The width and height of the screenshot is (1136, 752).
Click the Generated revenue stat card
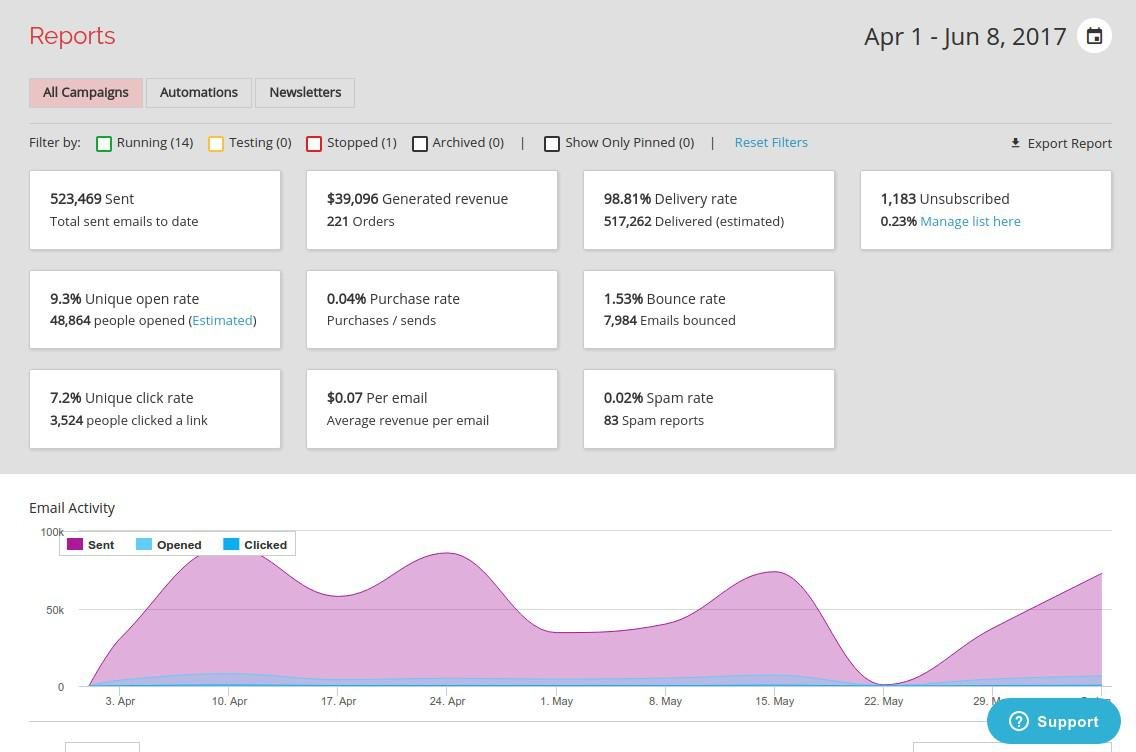coord(432,209)
